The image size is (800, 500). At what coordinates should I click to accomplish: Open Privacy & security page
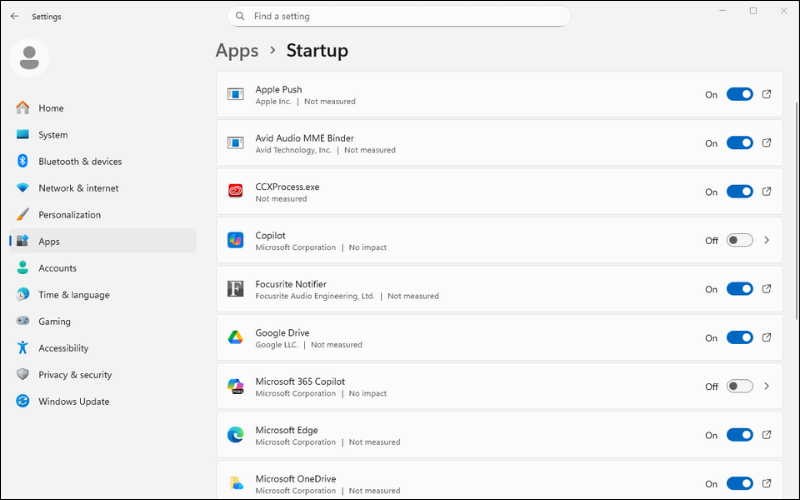[75, 375]
